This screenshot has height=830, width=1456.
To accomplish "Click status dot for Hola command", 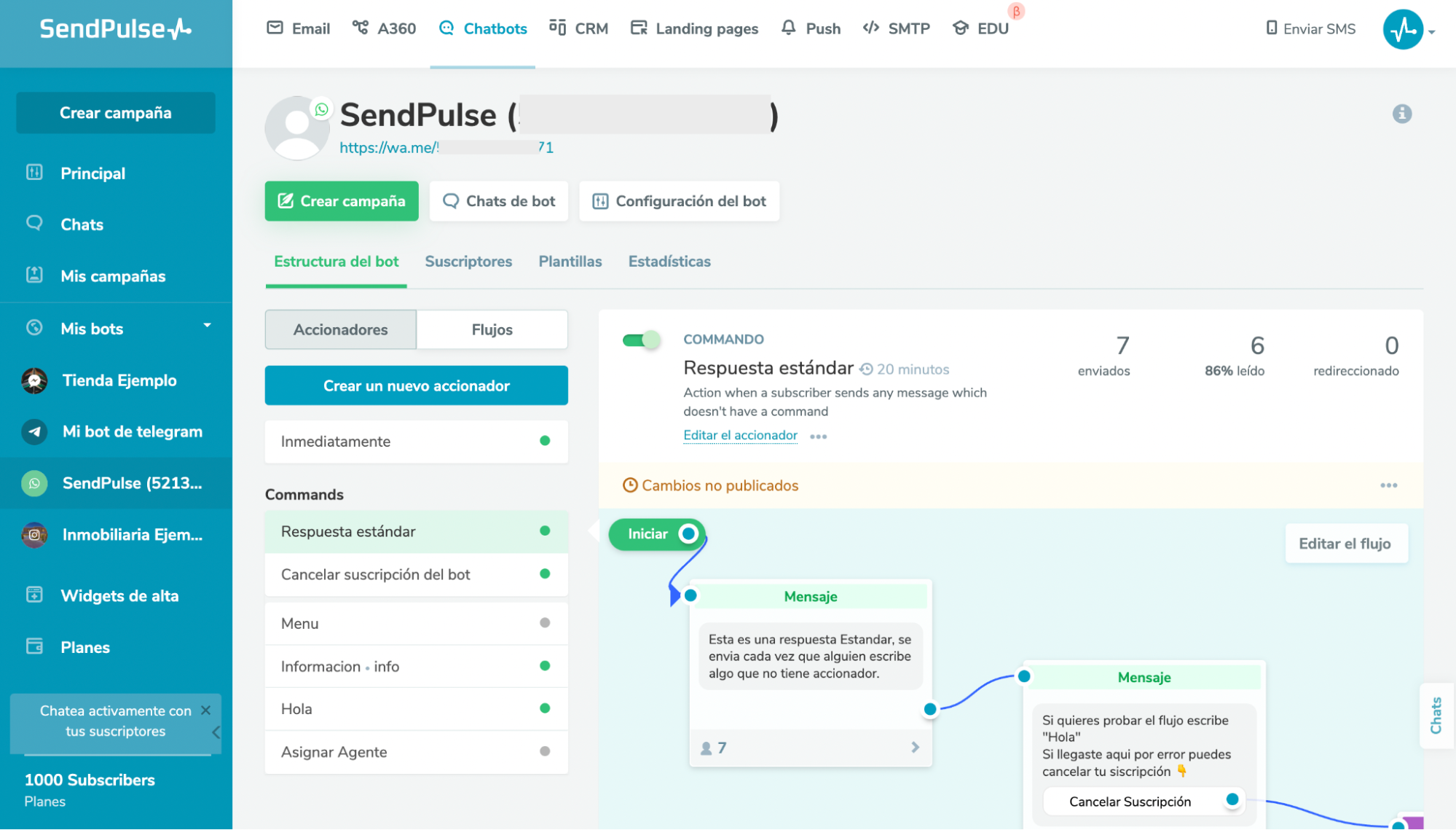I will [x=545, y=708].
